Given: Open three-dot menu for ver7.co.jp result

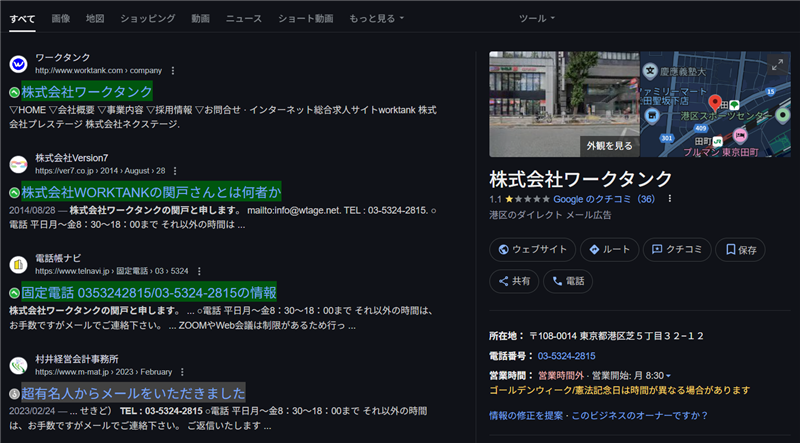Looking at the screenshot, I should coord(175,170).
